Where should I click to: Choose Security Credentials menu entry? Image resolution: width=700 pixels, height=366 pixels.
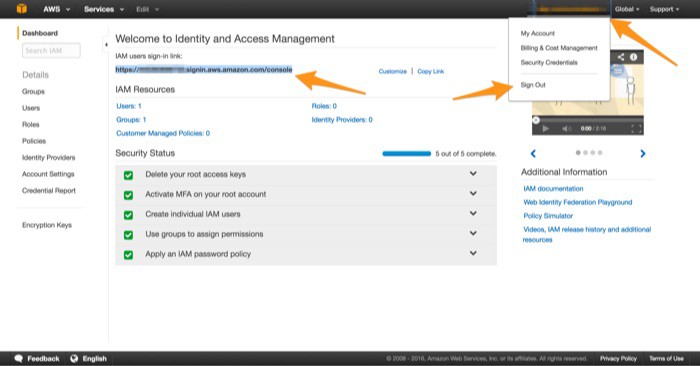(x=549, y=62)
